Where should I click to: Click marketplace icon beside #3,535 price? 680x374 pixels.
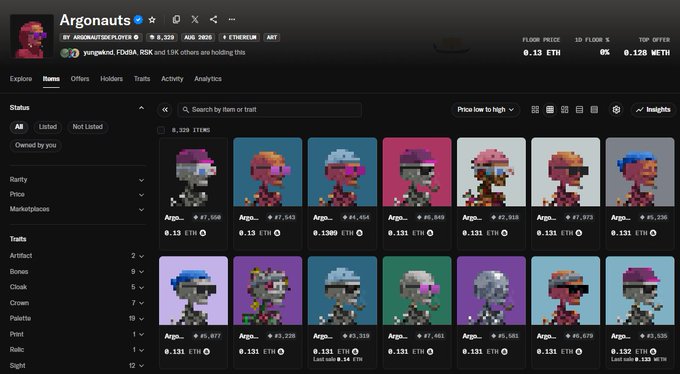coord(653,351)
